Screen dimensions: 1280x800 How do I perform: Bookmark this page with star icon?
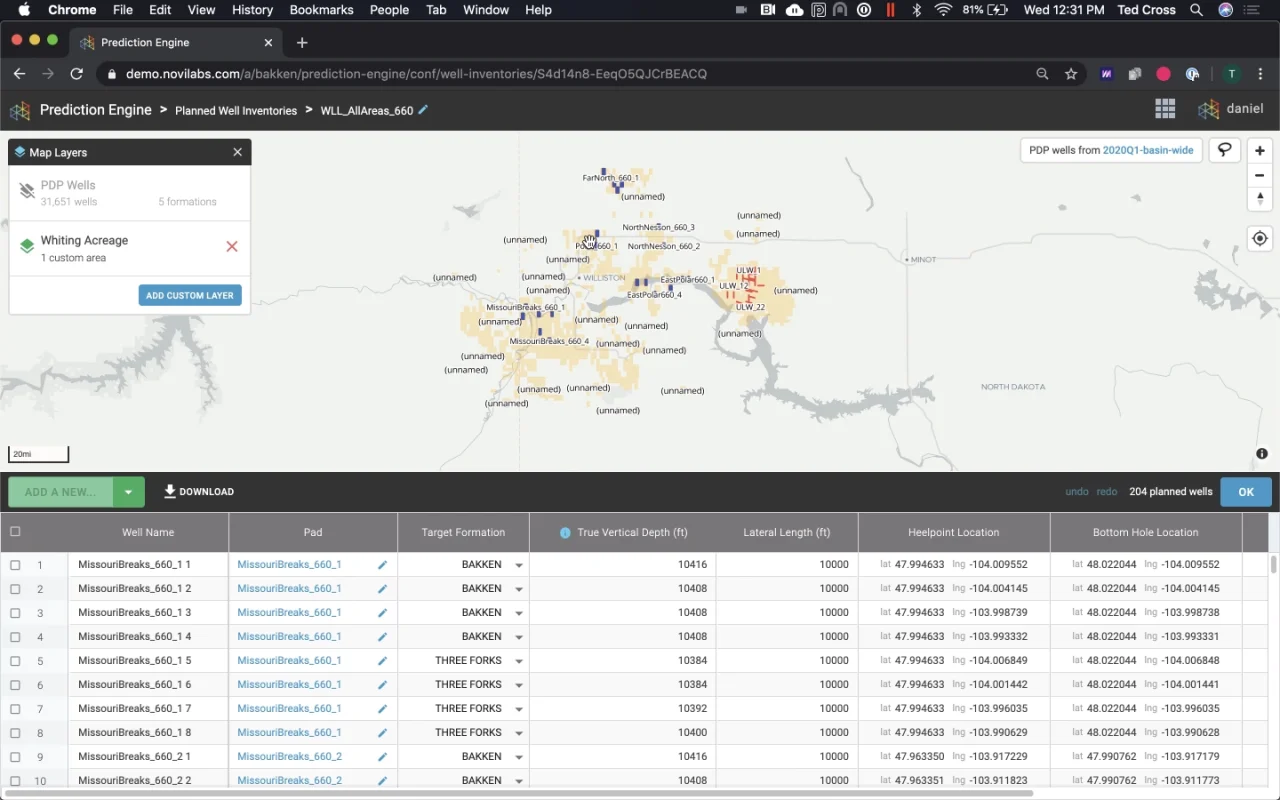click(1071, 74)
